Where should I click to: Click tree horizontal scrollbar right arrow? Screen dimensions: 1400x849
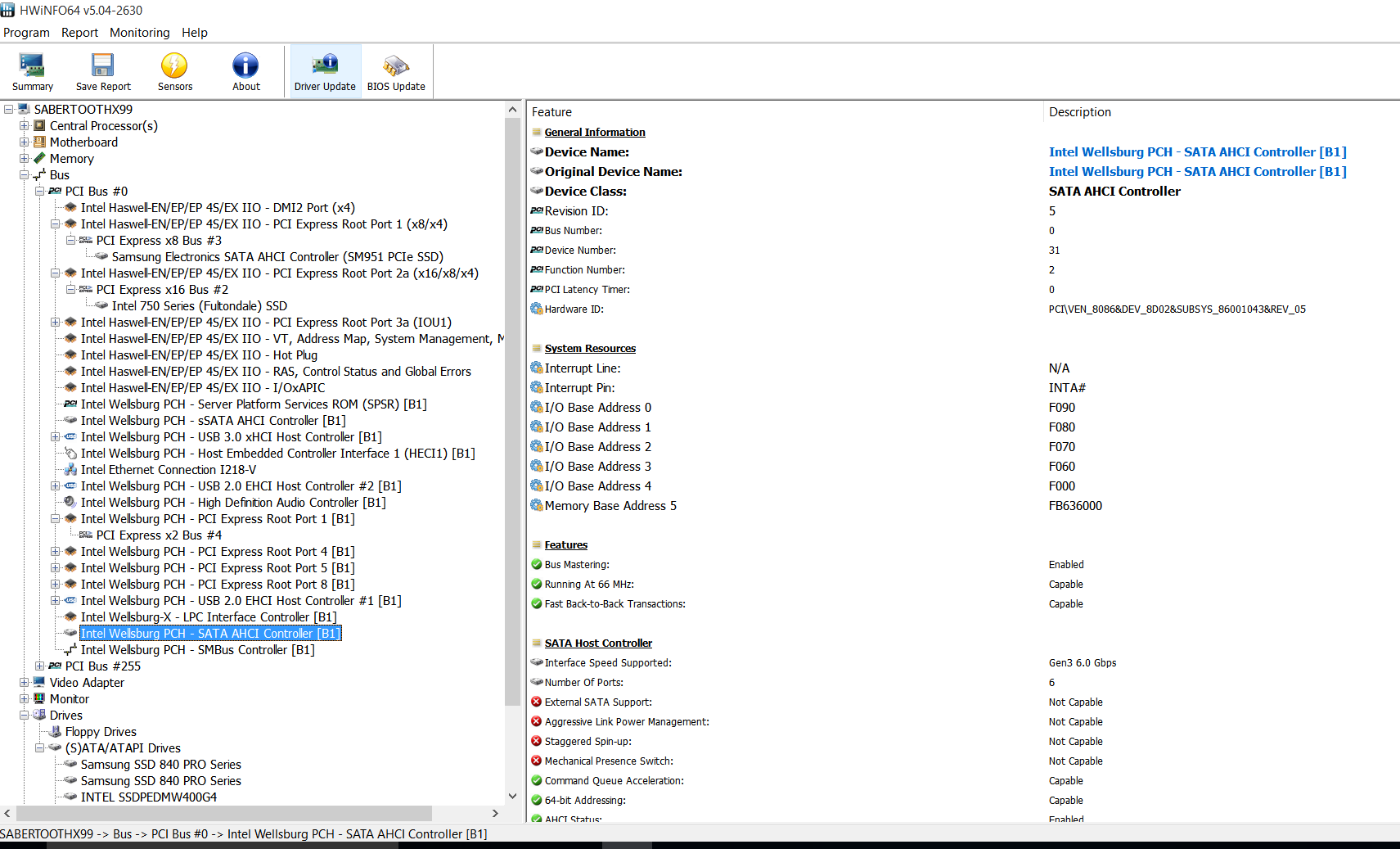(x=495, y=813)
